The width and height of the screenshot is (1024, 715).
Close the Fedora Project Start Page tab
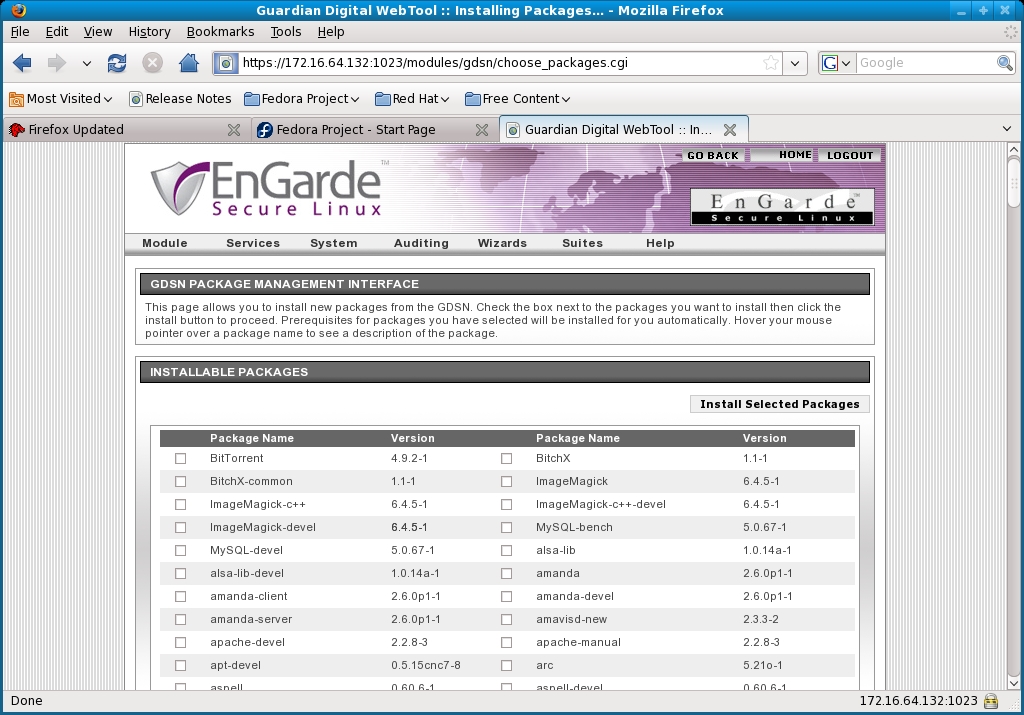[x=482, y=130]
